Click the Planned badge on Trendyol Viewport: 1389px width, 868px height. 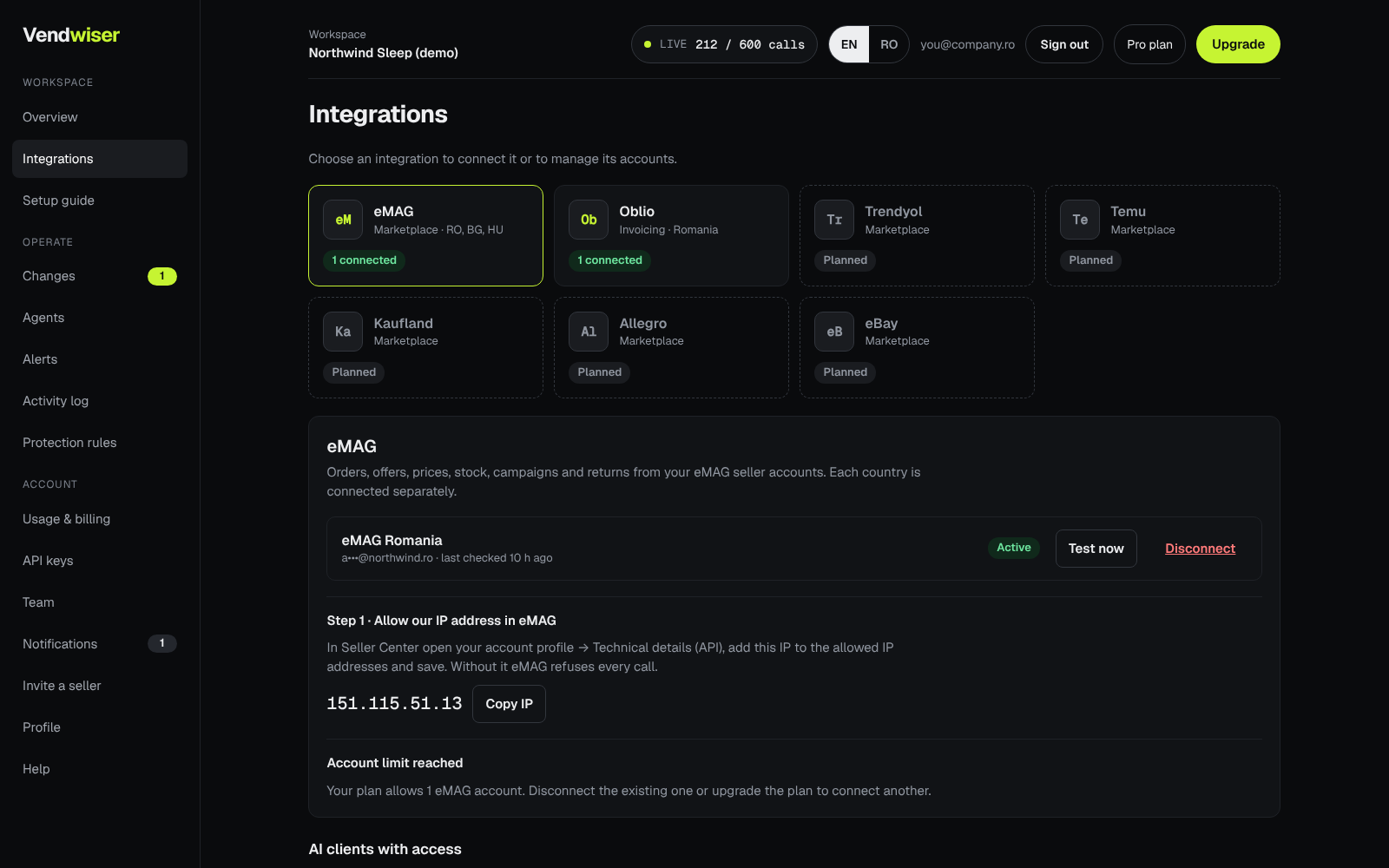(x=845, y=260)
